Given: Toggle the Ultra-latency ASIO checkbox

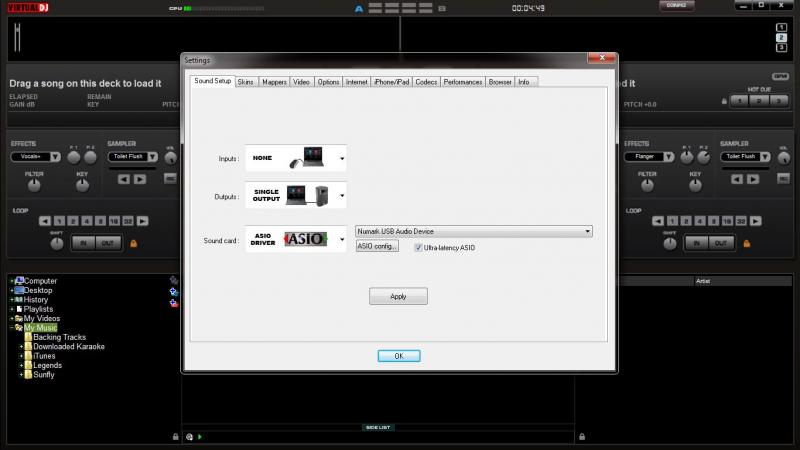Looking at the screenshot, I should point(419,247).
